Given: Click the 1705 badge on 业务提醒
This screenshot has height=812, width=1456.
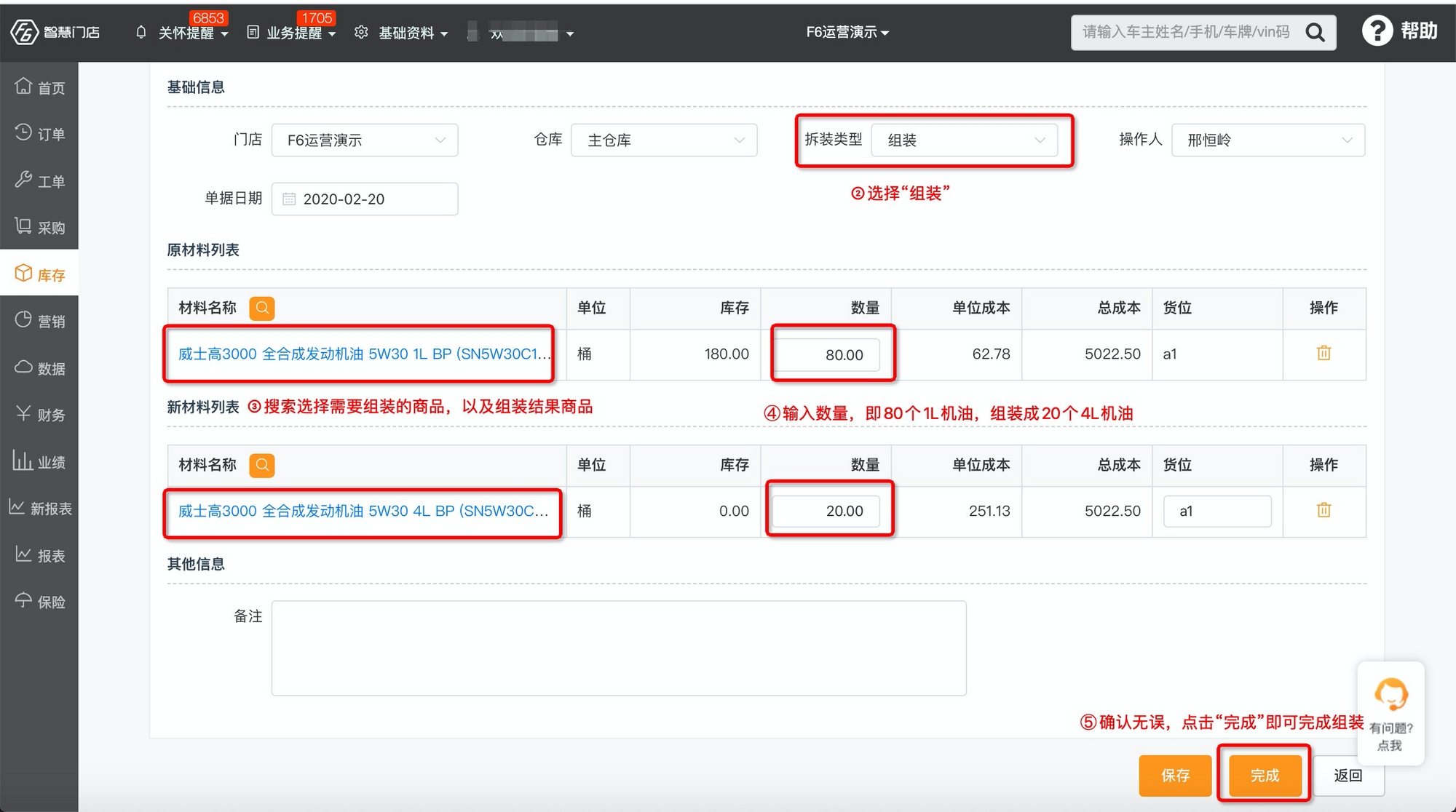Looking at the screenshot, I should (x=317, y=17).
